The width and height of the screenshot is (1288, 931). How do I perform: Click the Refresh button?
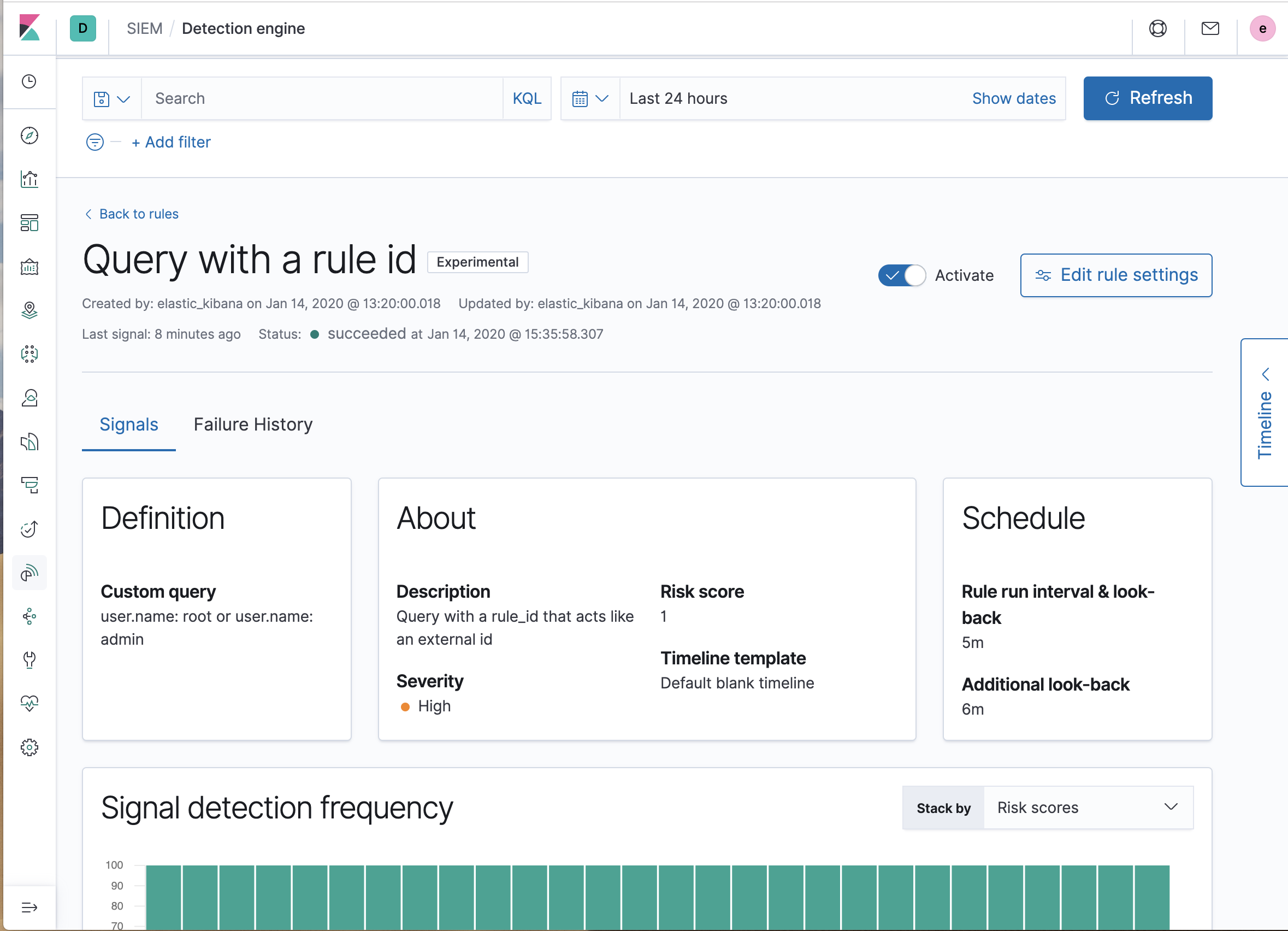click(x=1148, y=98)
